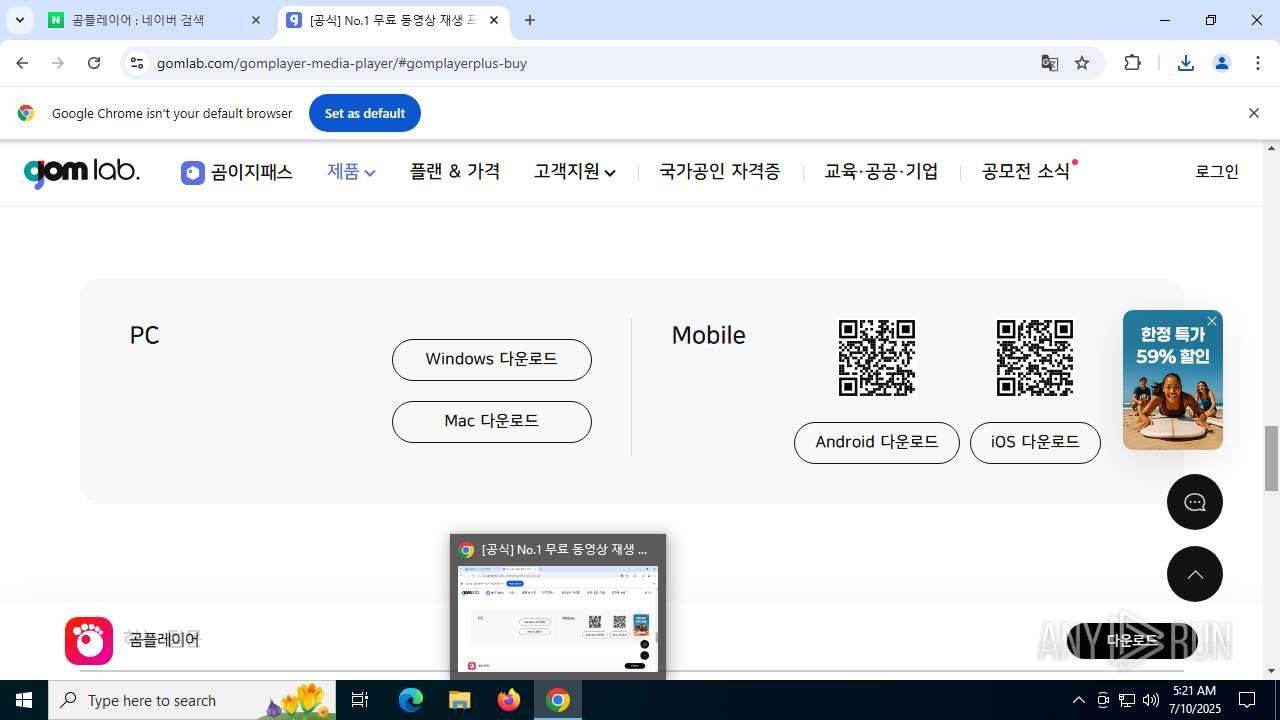The image size is (1280, 720).
Task: Click the Chrome taskbar preview thumbnail
Action: [558, 618]
